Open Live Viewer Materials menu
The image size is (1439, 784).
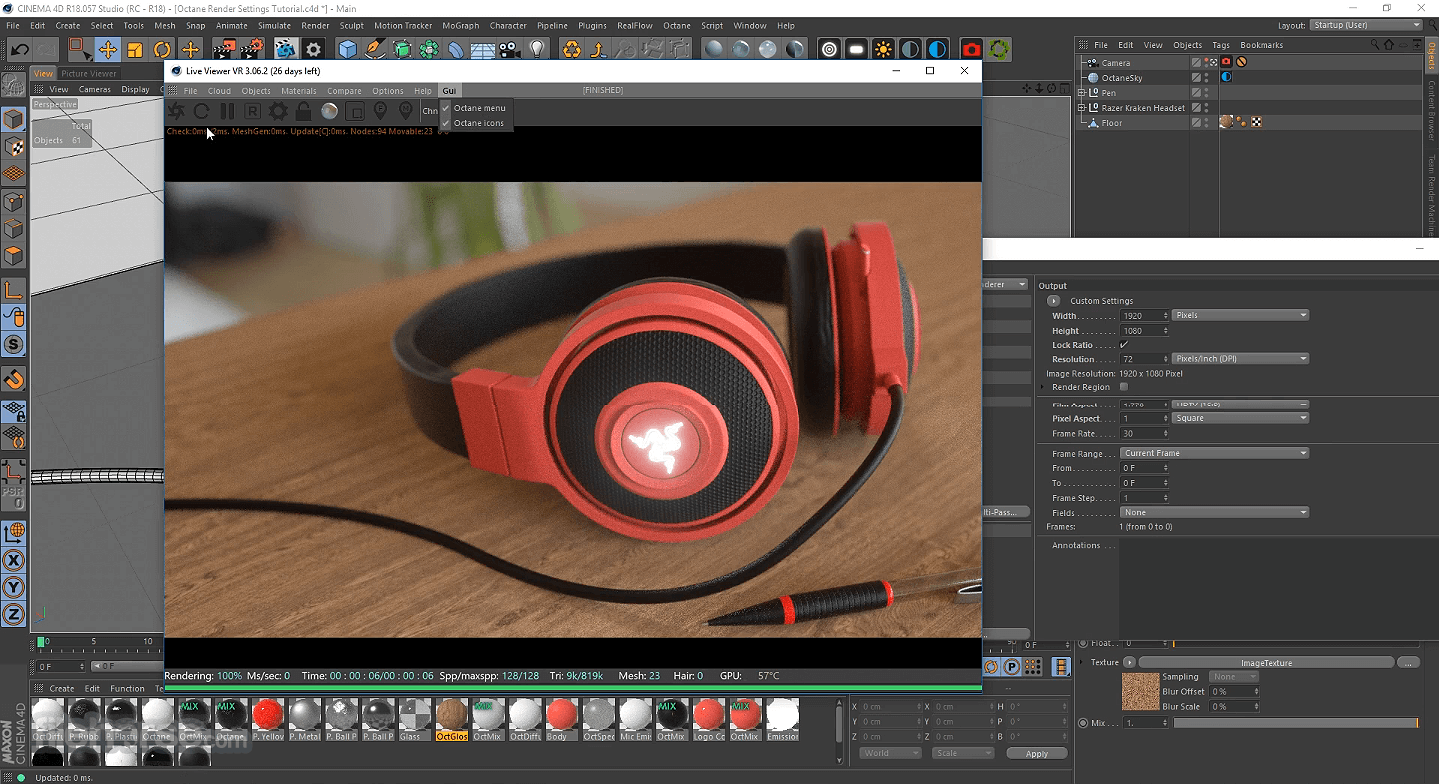tap(298, 91)
